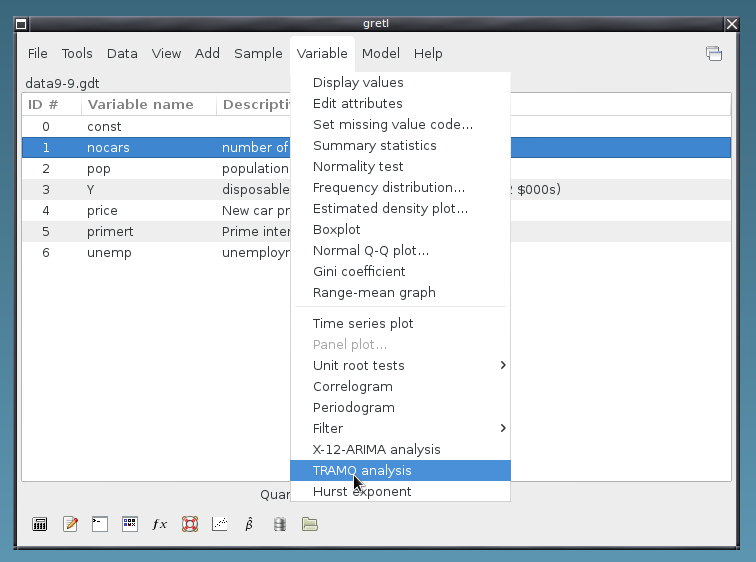Click the window list icon top right
The height and width of the screenshot is (562, 756).
point(713,54)
